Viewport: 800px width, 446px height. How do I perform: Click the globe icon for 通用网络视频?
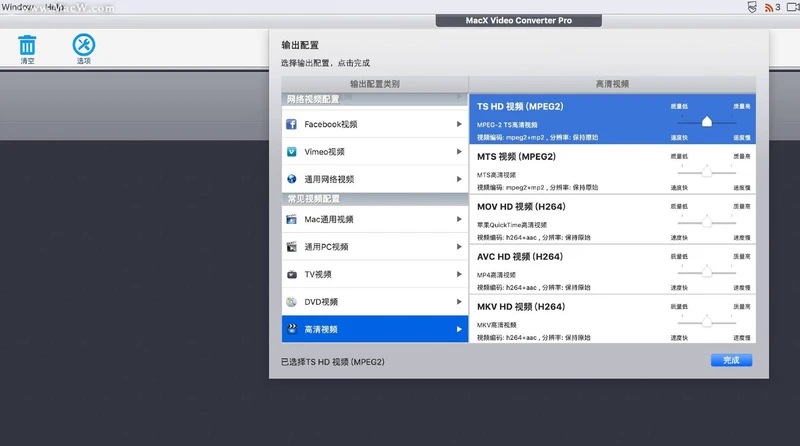(x=291, y=179)
